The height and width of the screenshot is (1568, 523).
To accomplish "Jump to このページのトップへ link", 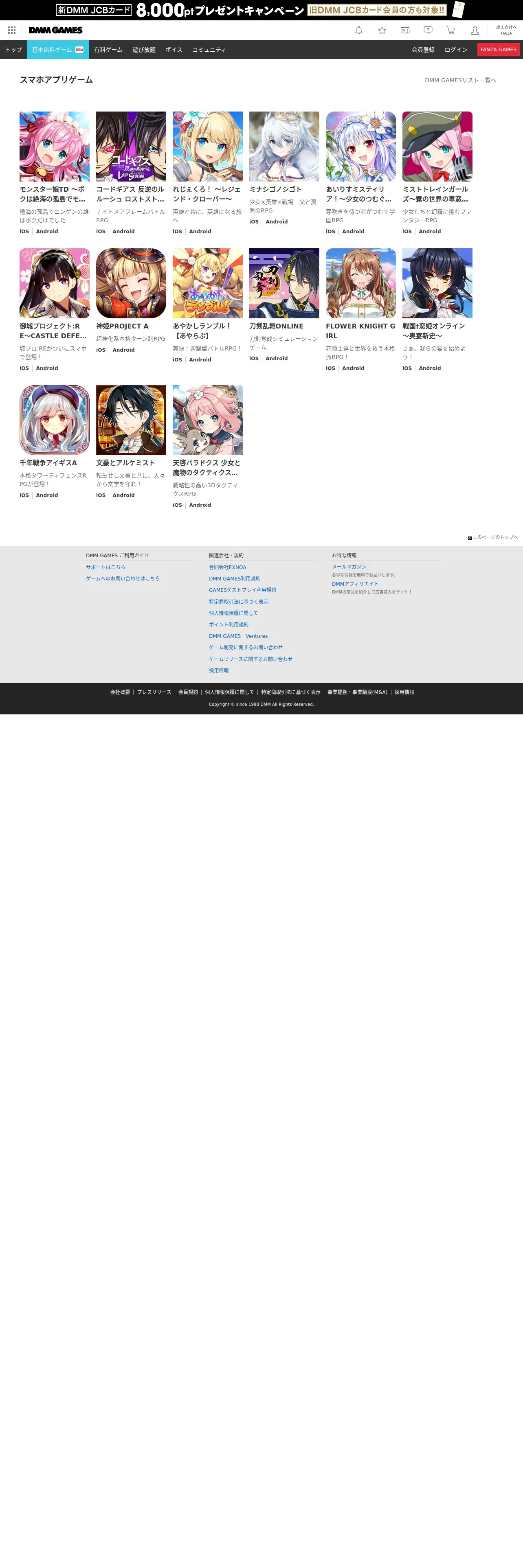I will coord(493,537).
